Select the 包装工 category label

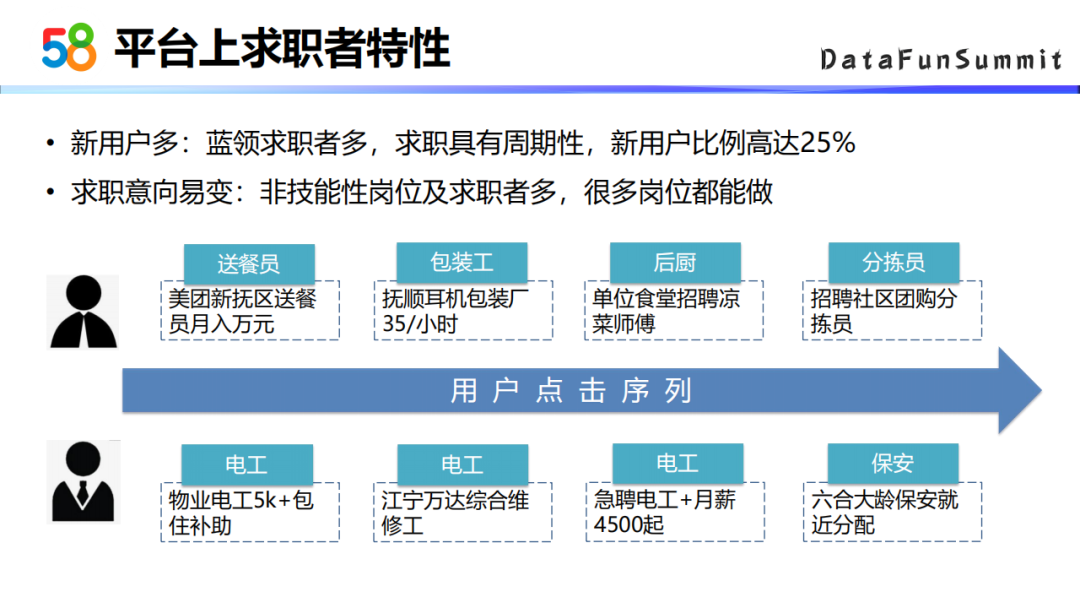[461, 262]
